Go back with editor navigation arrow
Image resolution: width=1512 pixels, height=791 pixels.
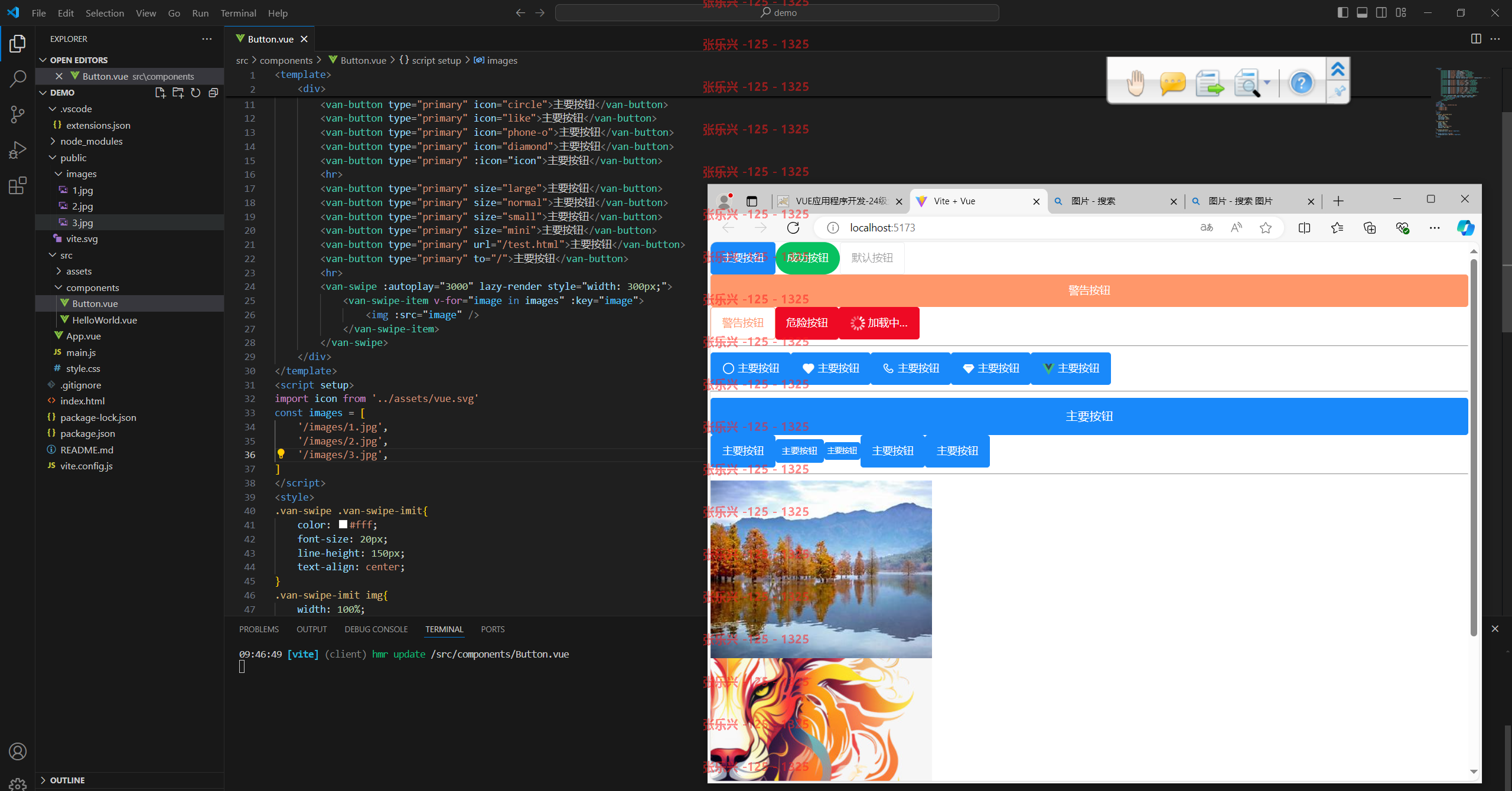(x=520, y=12)
